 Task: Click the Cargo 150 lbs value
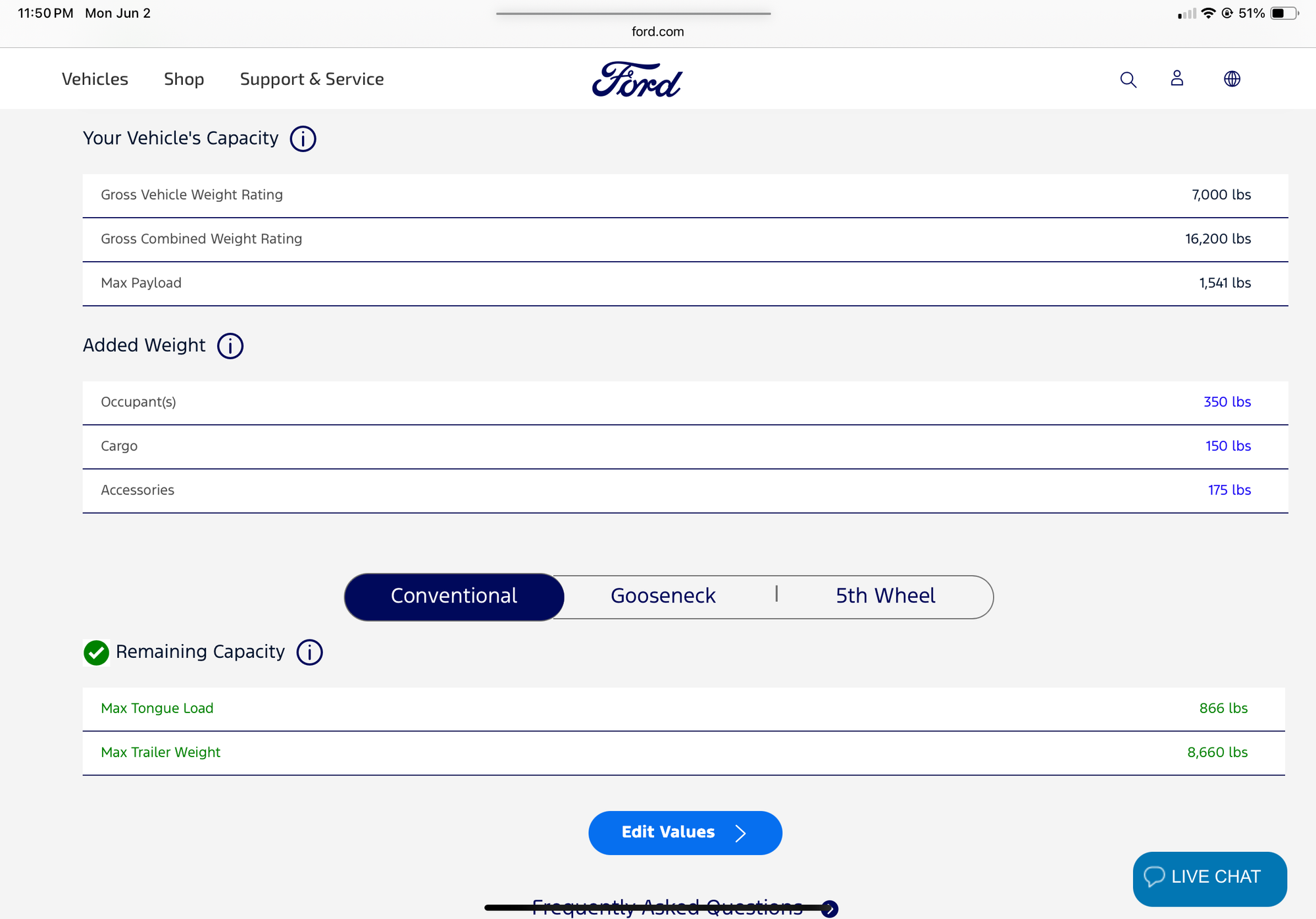coord(1228,446)
